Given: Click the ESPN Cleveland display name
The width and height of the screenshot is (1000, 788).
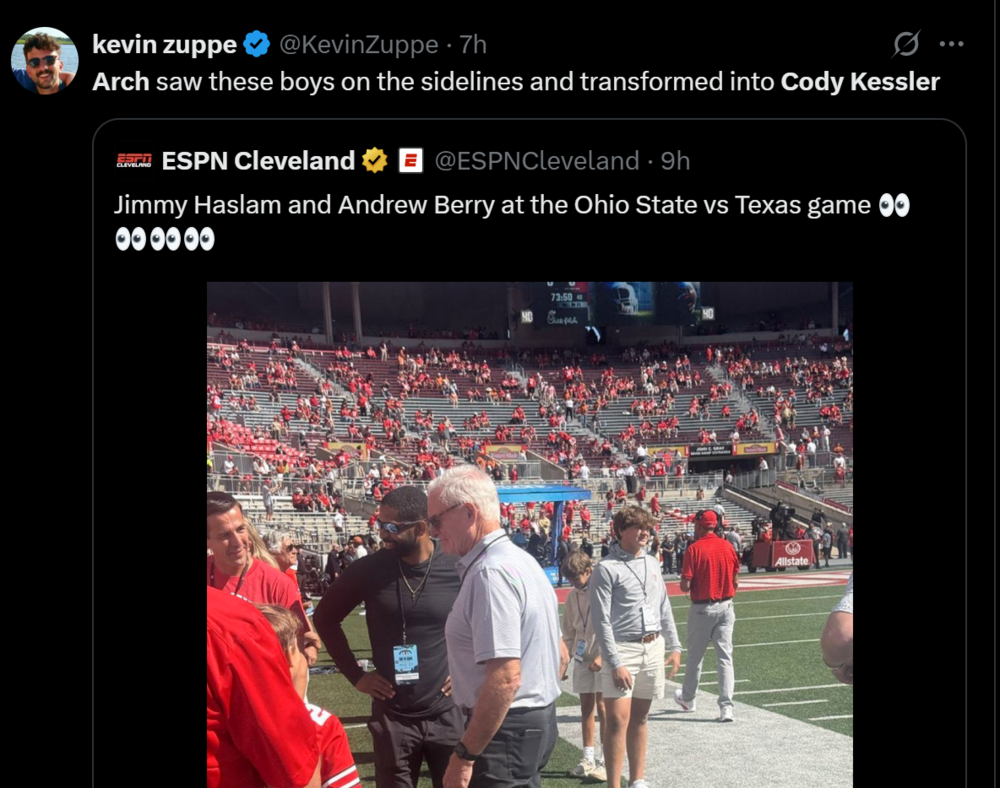Looking at the screenshot, I should pyautogui.click(x=258, y=161).
